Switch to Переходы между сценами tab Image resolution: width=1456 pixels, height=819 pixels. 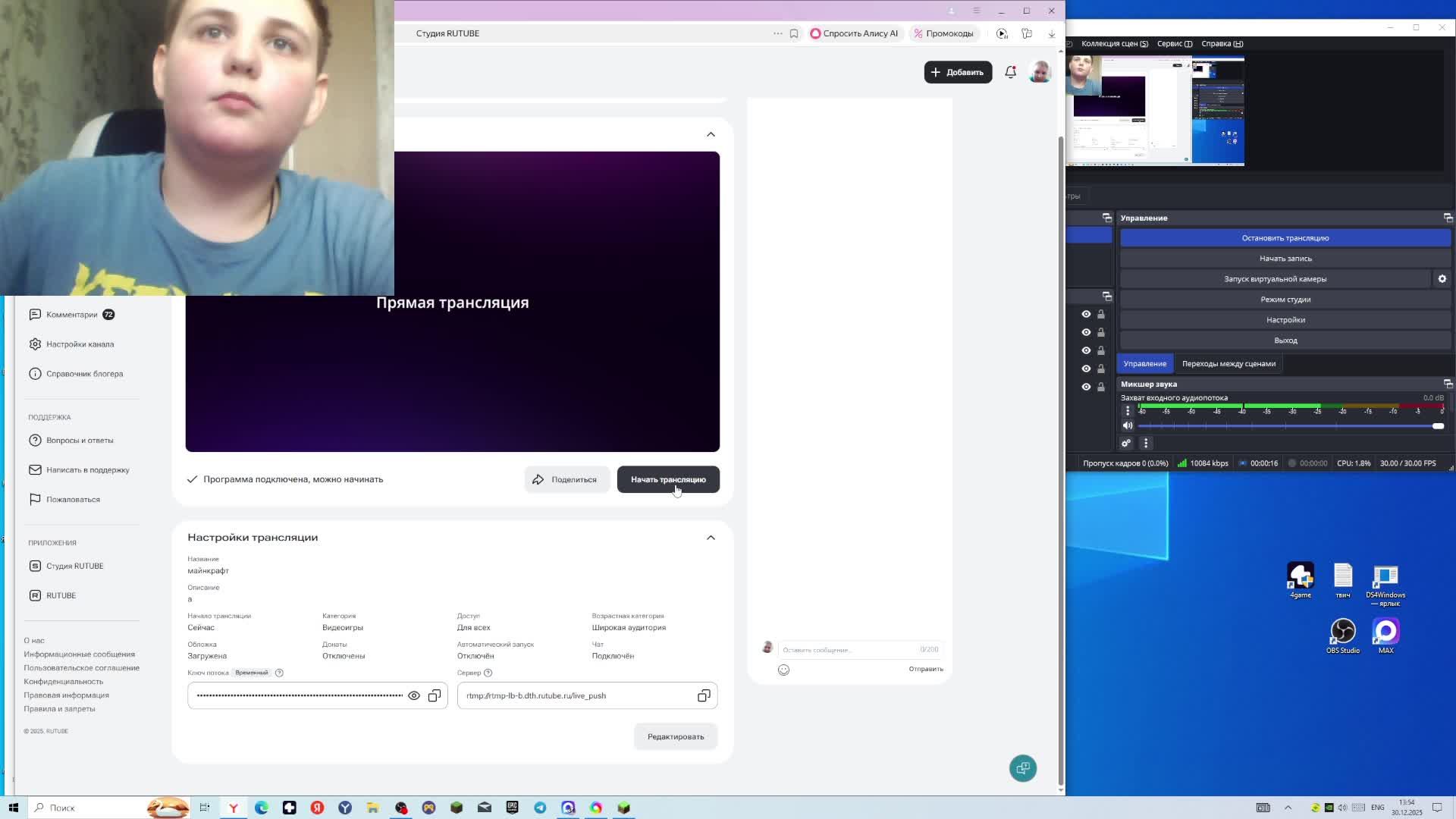pos(1228,364)
